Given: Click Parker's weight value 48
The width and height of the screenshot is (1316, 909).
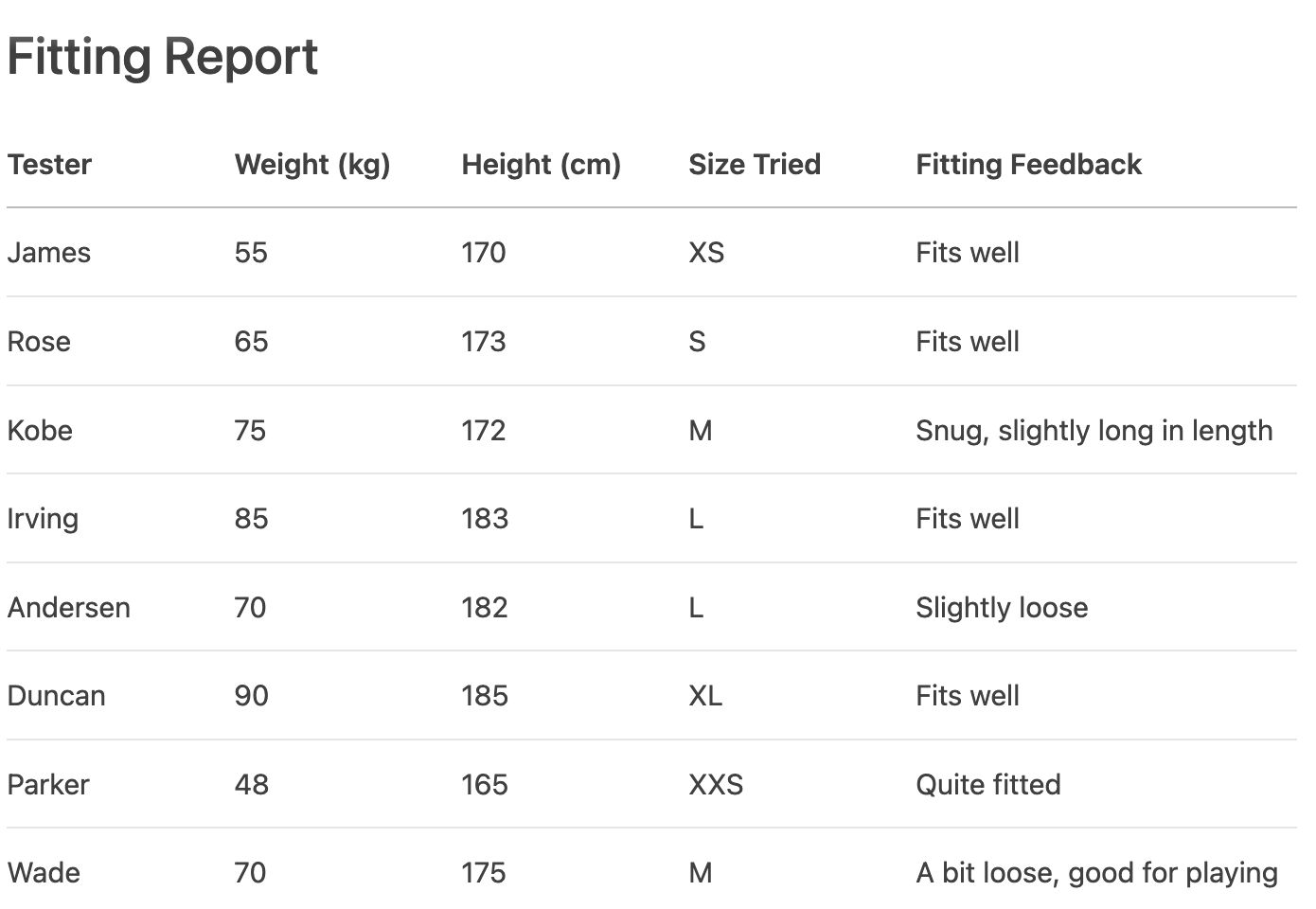Looking at the screenshot, I should coord(251,785).
